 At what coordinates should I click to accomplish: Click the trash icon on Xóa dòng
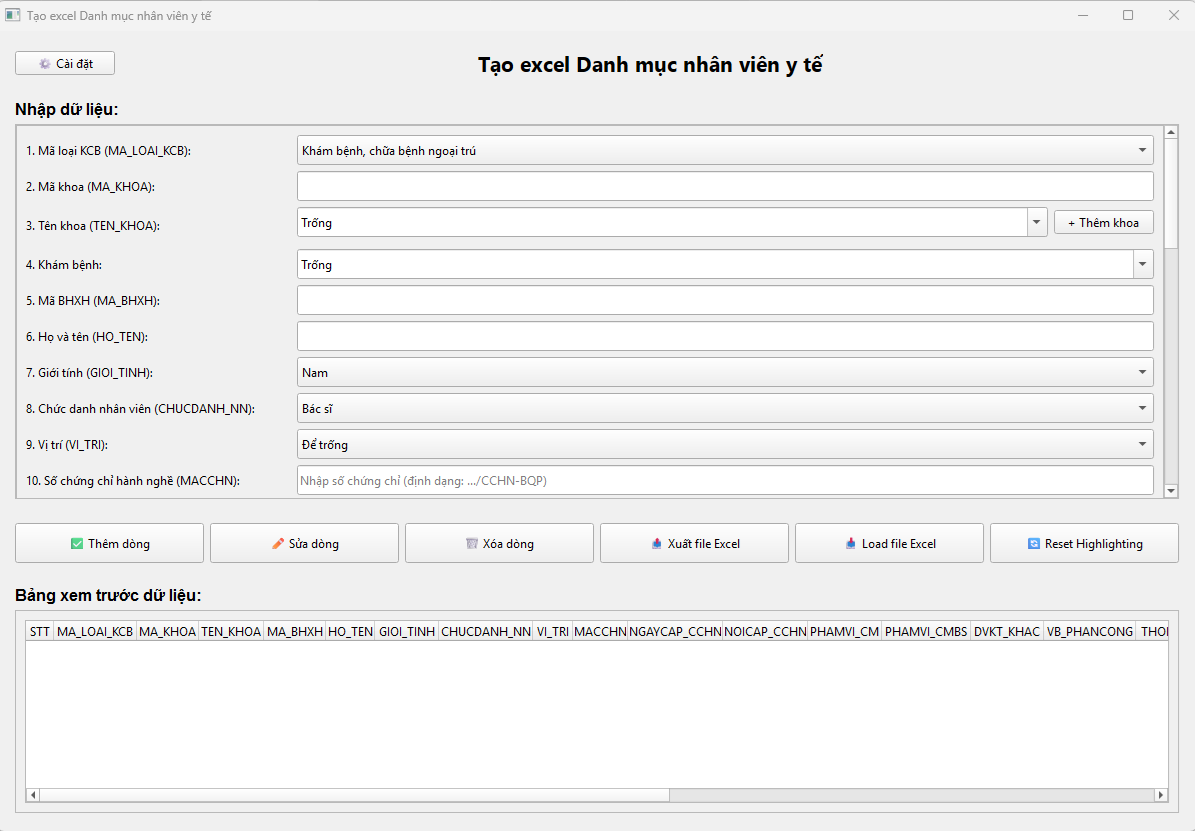coord(472,544)
